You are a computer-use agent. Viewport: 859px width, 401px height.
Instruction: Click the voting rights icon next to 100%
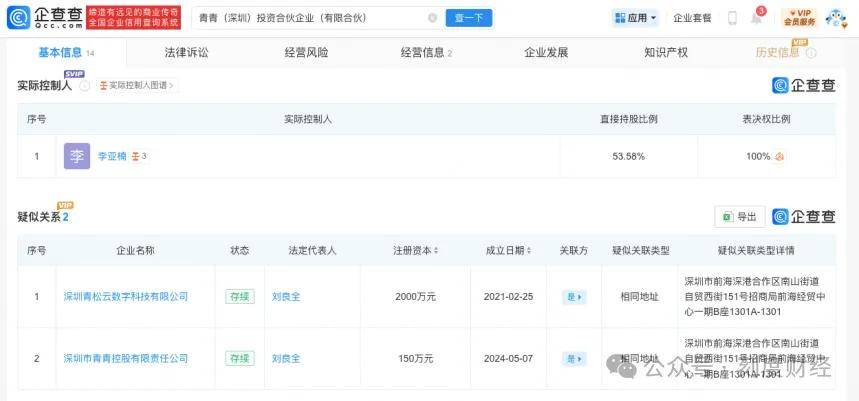click(x=779, y=157)
